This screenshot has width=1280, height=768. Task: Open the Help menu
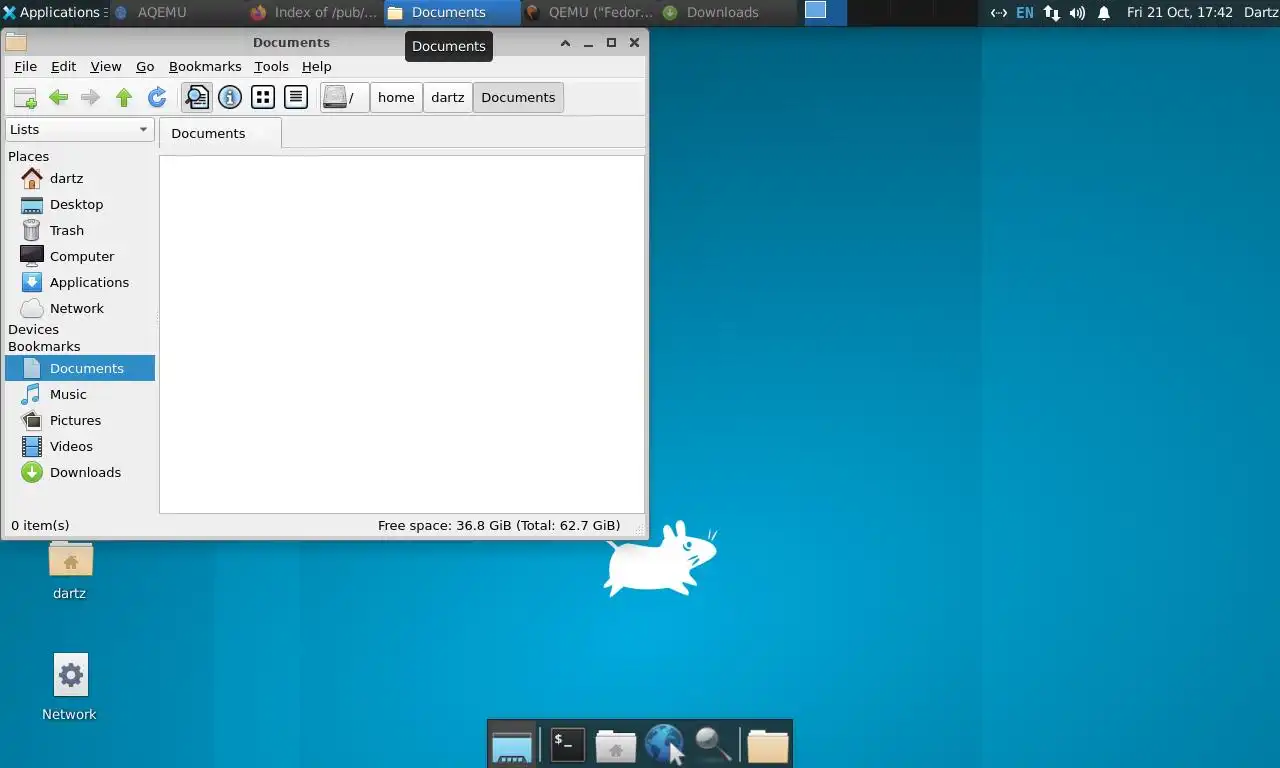click(x=316, y=66)
